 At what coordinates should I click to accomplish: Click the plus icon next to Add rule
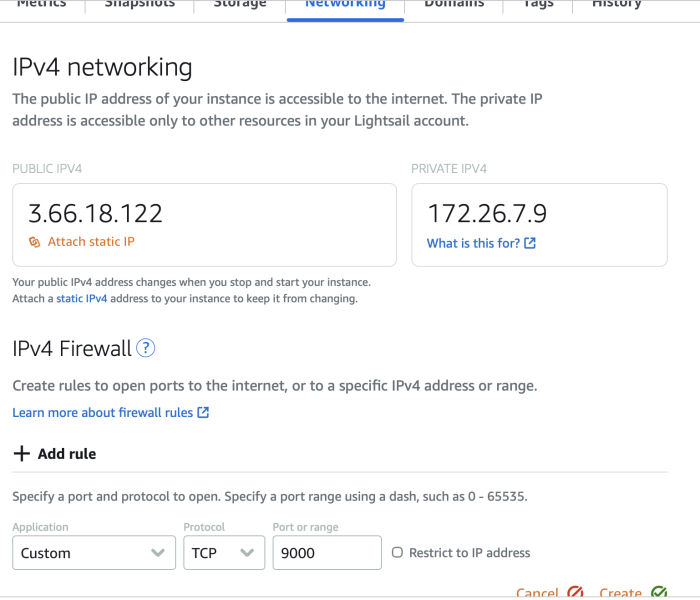(21, 454)
